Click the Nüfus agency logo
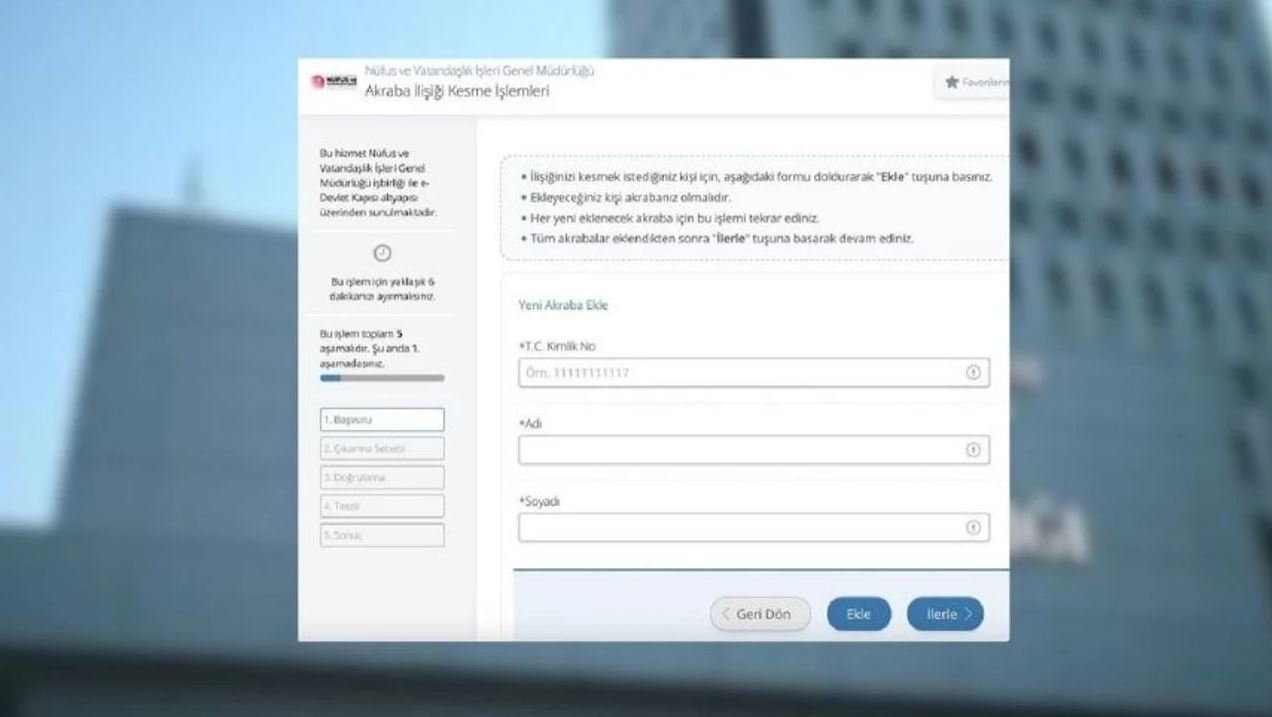Screen dimensions: 1272x717 [334, 82]
